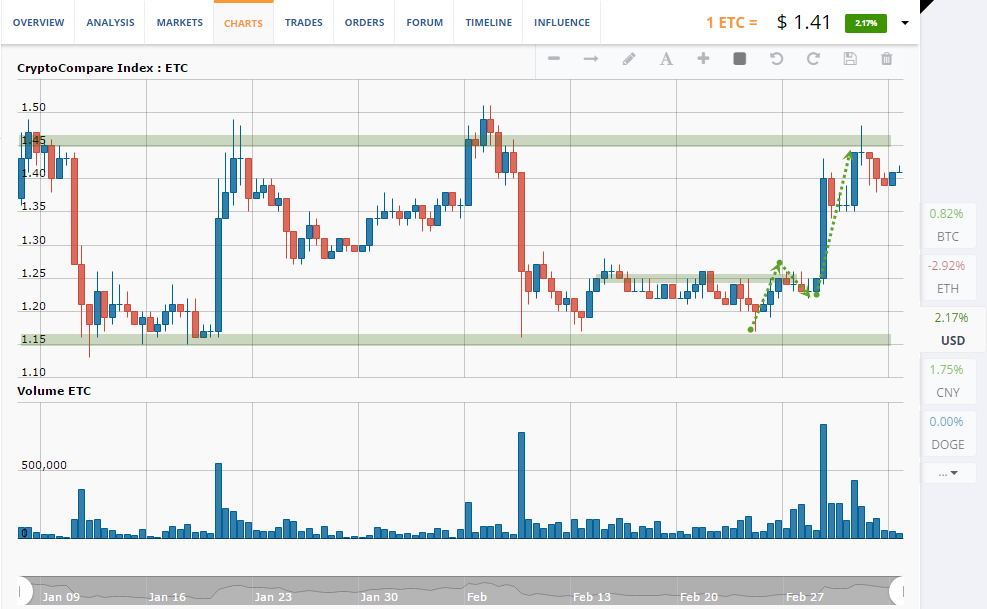Viewport: 987px width, 609px height.
Task: Select the ETH currency option
Action: tap(948, 277)
